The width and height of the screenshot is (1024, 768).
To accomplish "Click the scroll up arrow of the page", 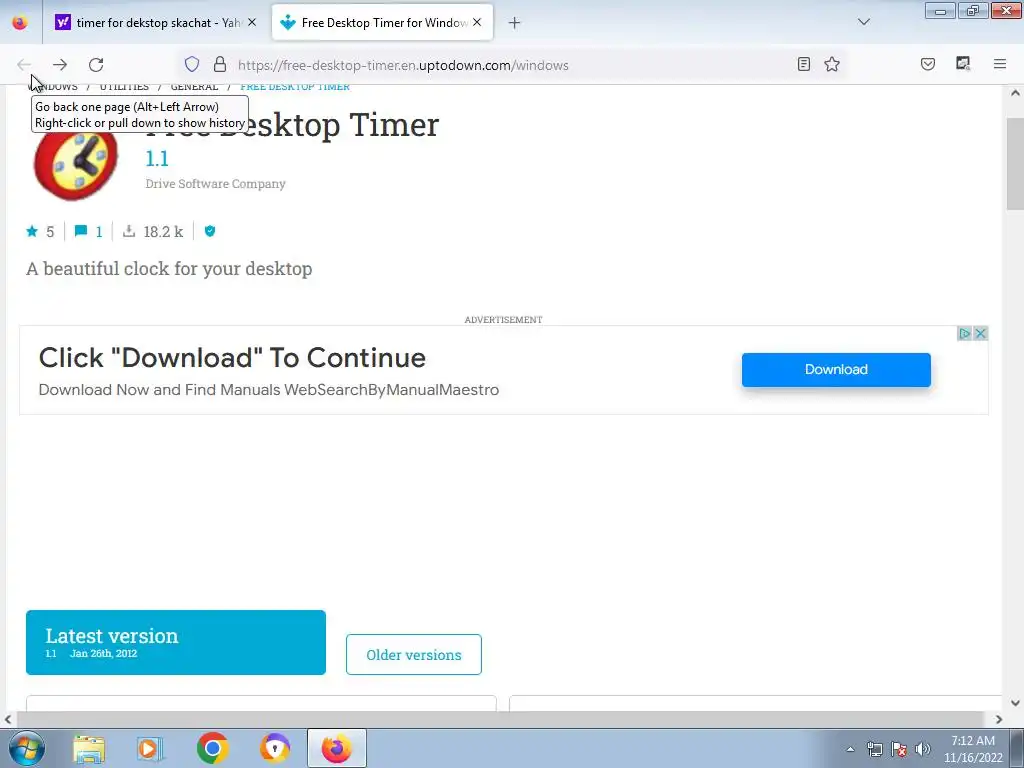I will [1015, 93].
